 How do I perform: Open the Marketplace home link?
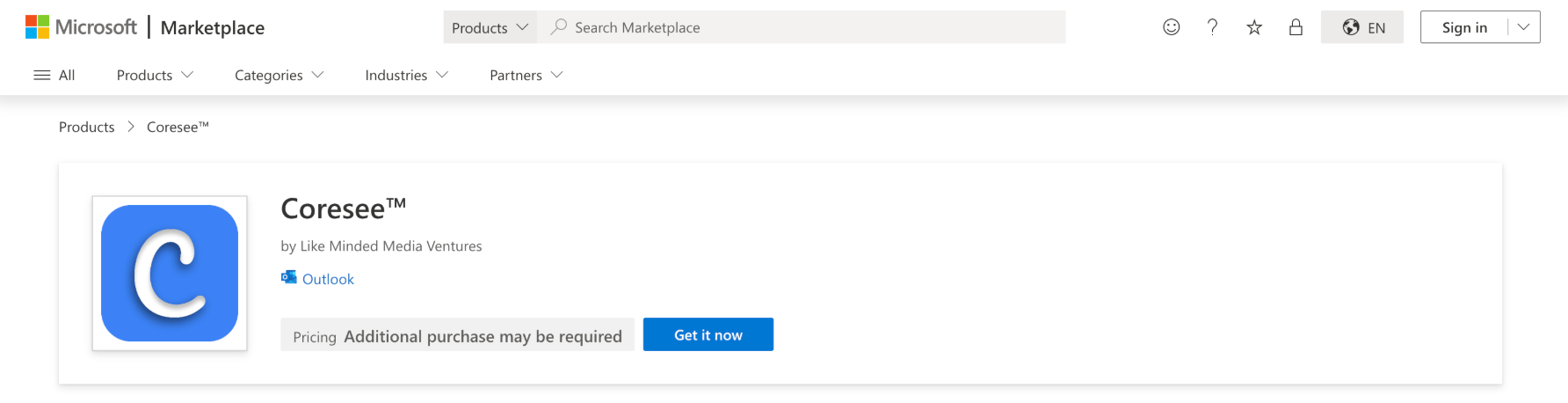point(213,27)
